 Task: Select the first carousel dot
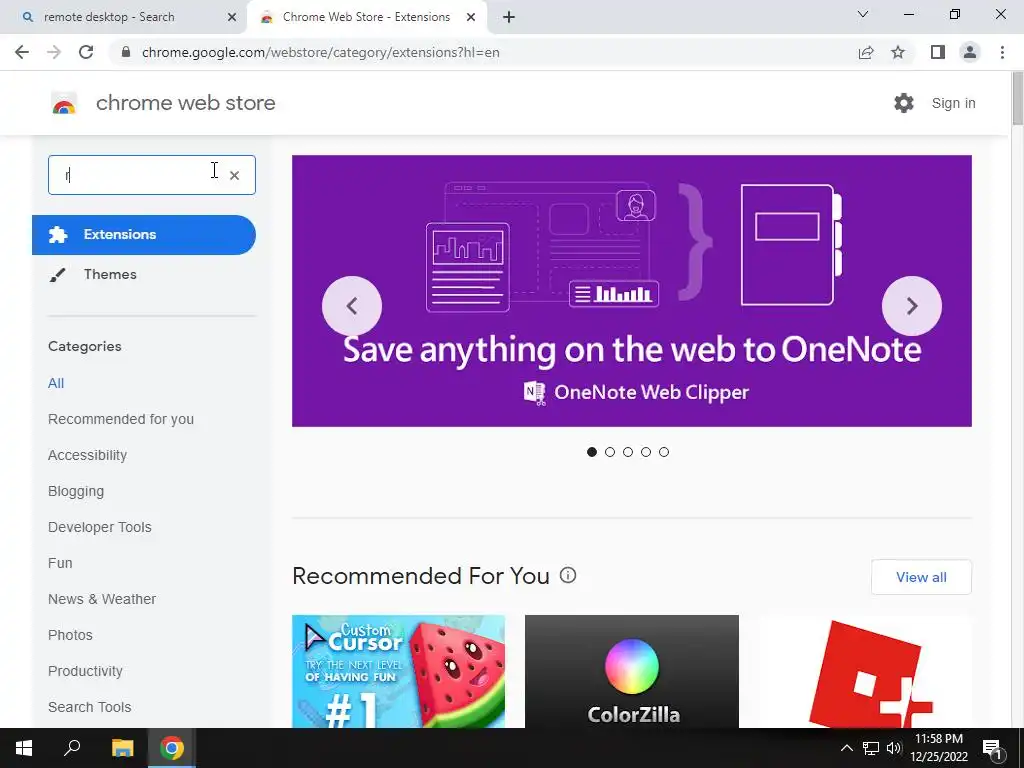(x=592, y=452)
